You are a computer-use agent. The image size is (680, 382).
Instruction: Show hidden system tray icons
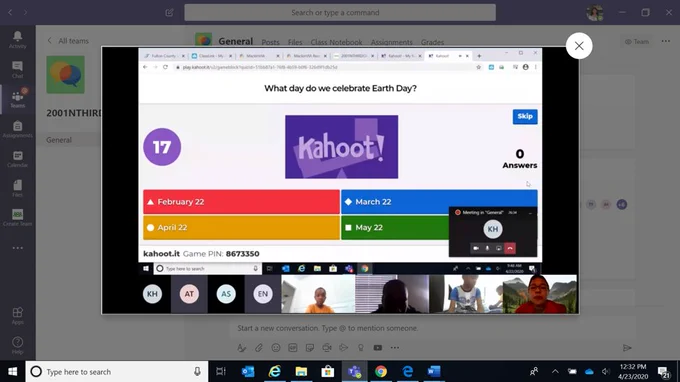(555, 372)
